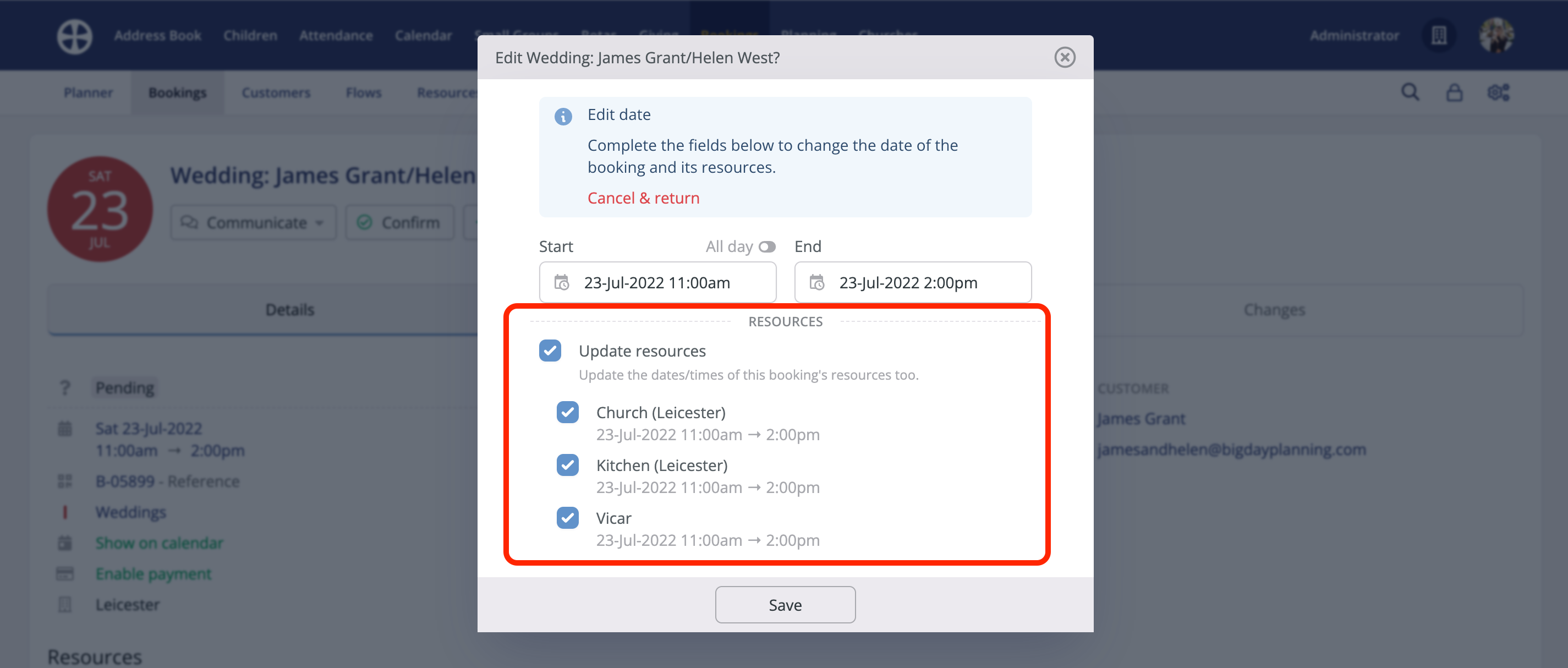Click the Cancel & return link
Image resolution: width=1568 pixels, height=668 pixels.
click(x=643, y=198)
